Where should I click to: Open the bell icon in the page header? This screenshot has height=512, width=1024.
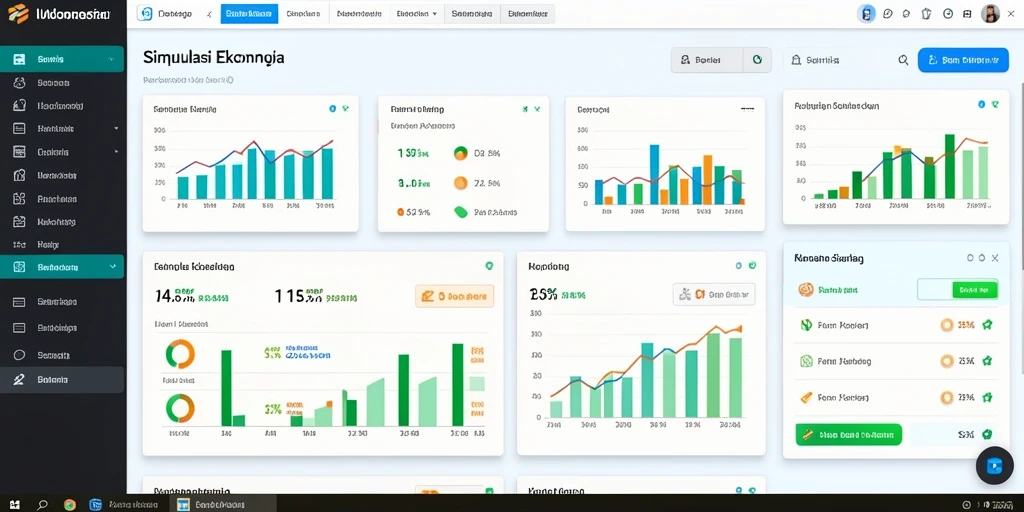[795, 60]
